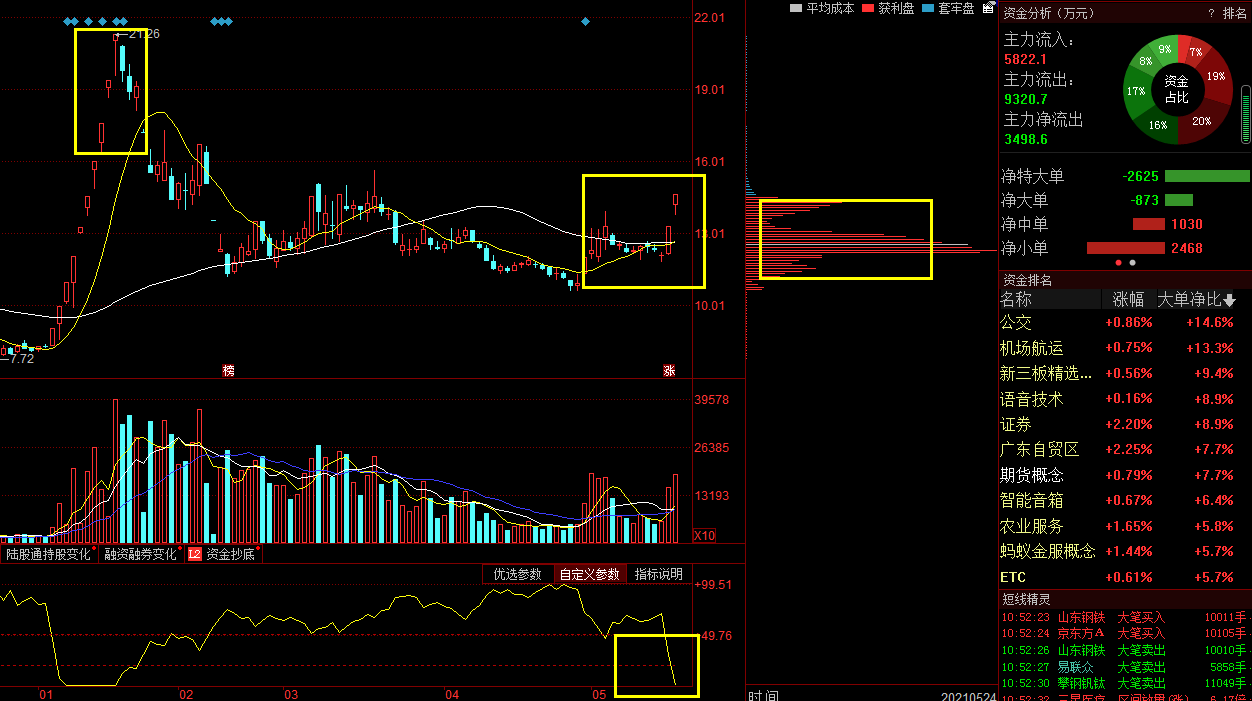Click the 资金占比 donut chart center
The width and height of the screenshot is (1252, 701).
click(1176, 89)
